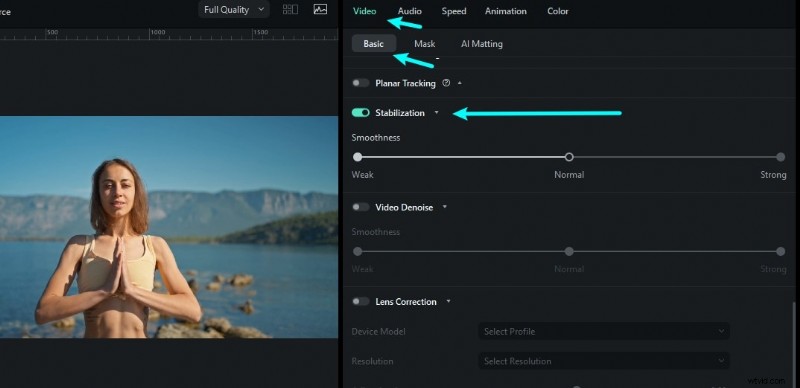800x388 pixels.
Task: Click the snapshot image icon
Action: coord(320,9)
